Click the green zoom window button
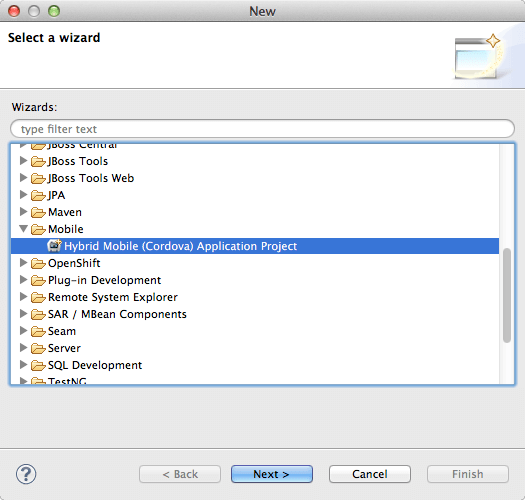The width and height of the screenshot is (525, 500). click(54, 11)
